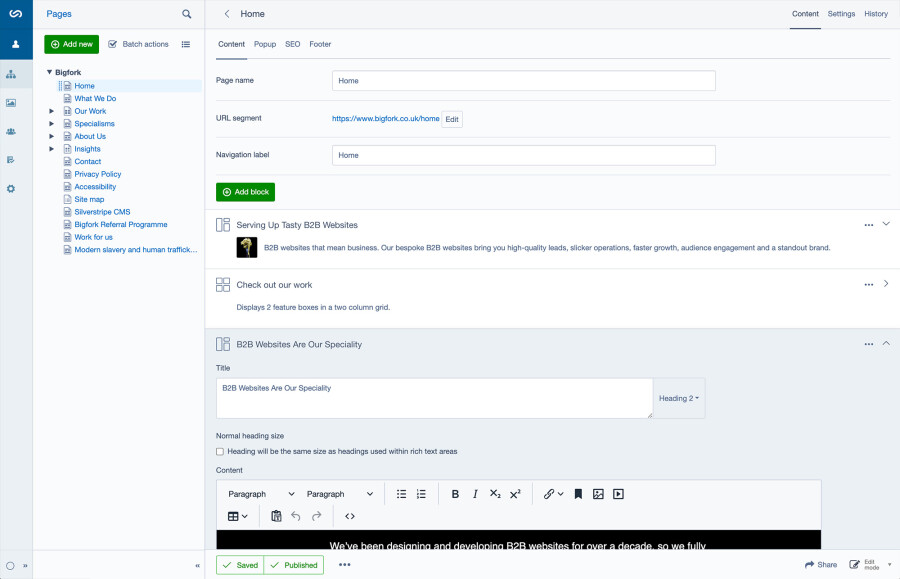This screenshot has height=579, width=900.
Task: Open the History tab
Action: point(875,14)
